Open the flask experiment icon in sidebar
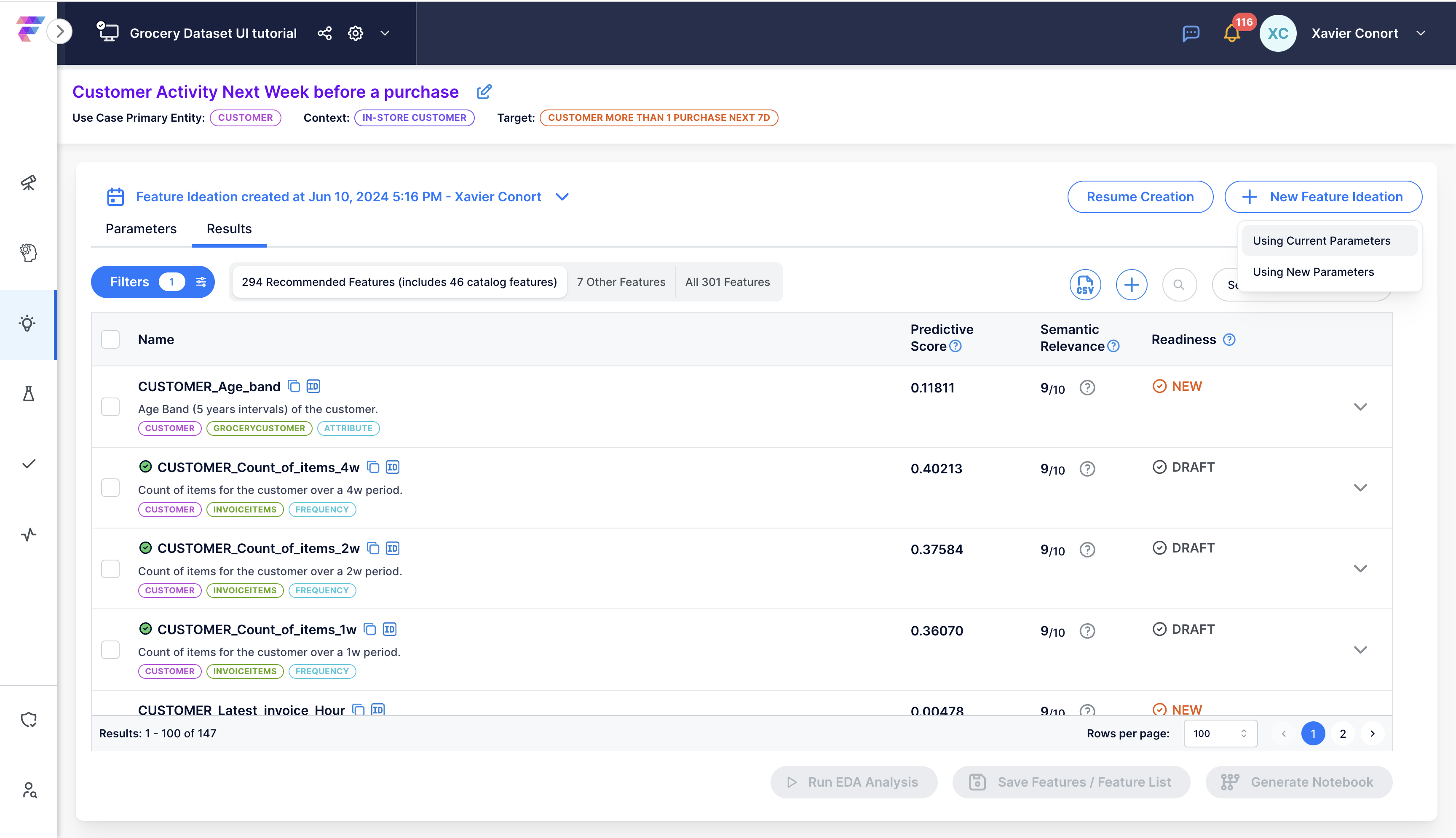 (x=28, y=394)
